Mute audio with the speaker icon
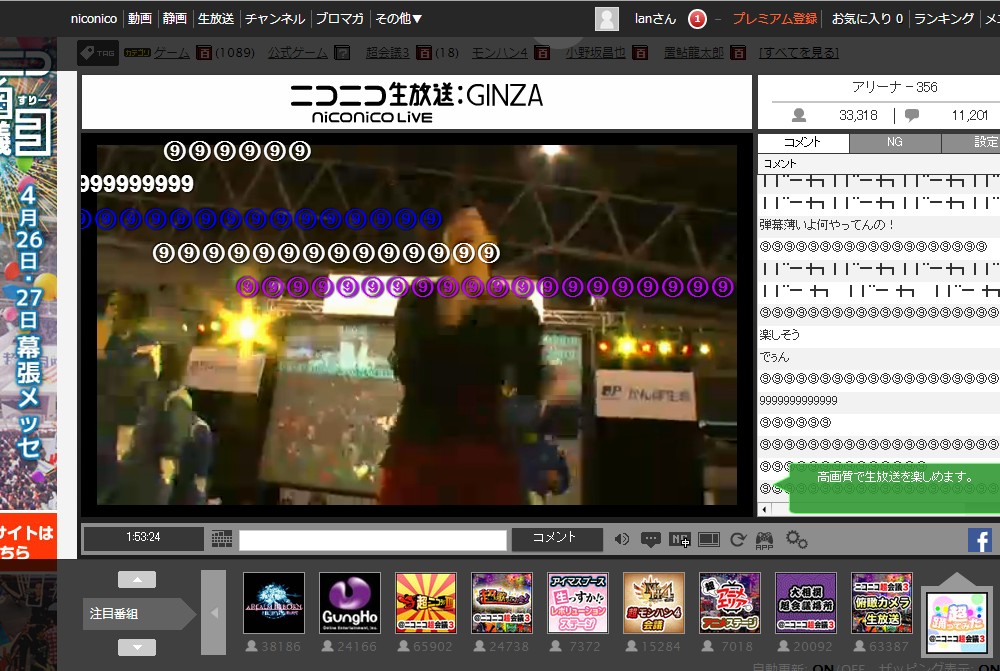1000x671 pixels. click(x=621, y=540)
